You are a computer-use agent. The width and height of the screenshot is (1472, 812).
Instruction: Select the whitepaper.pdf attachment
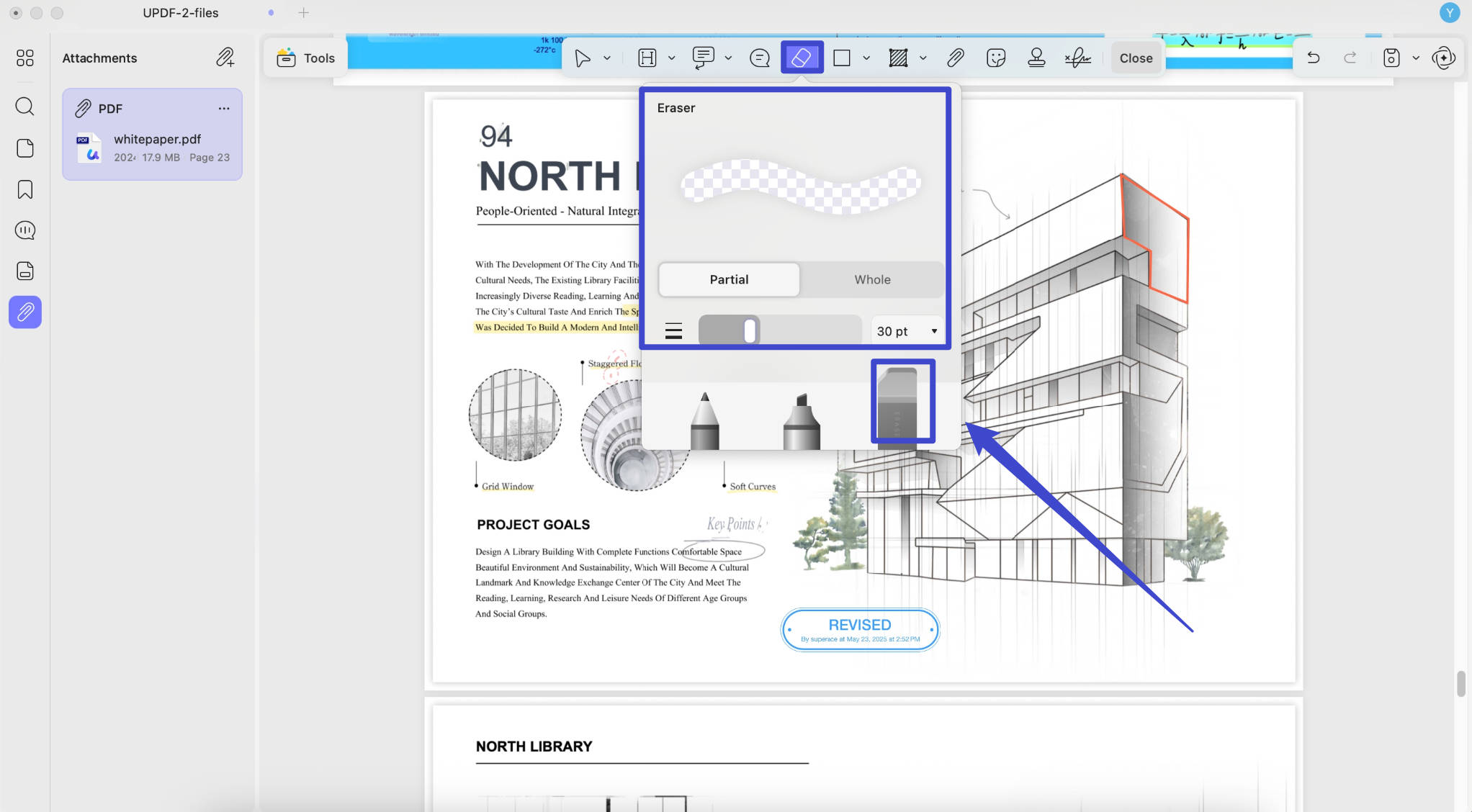pyautogui.click(x=153, y=147)
